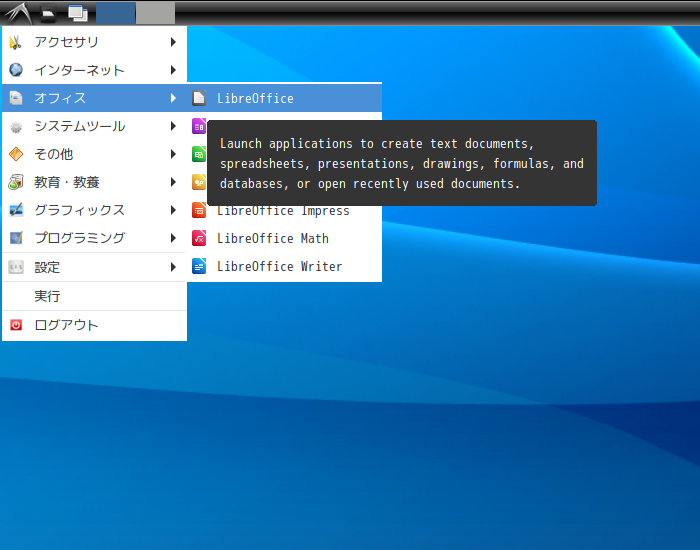Expand the アクセサリ submenu arrow

point(173,42)
